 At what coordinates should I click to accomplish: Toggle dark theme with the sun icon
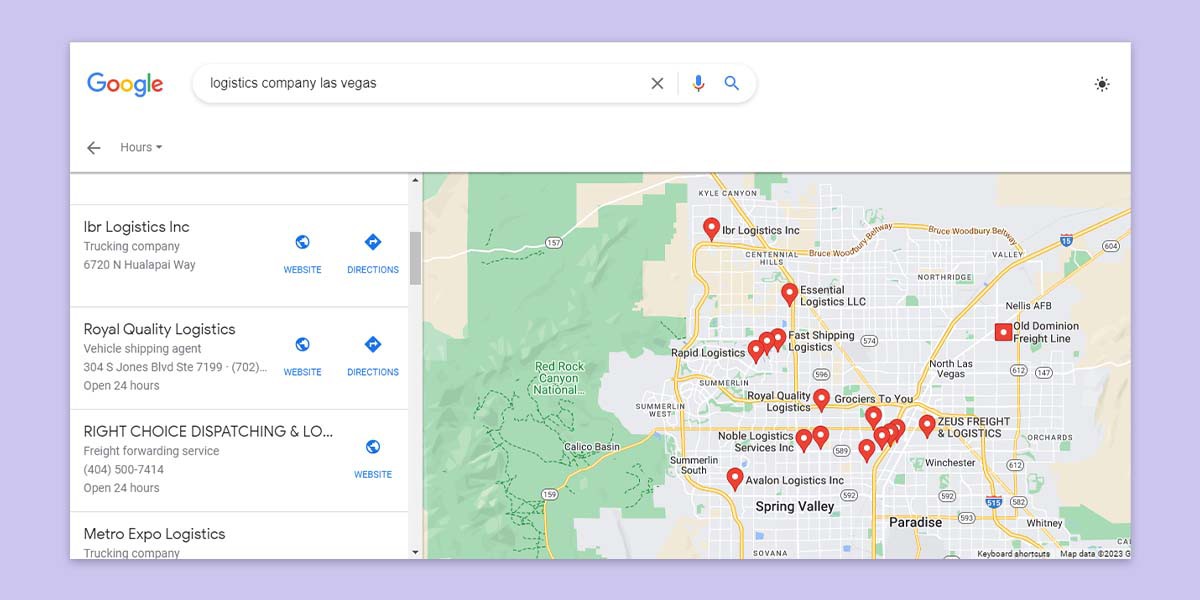1102,84
